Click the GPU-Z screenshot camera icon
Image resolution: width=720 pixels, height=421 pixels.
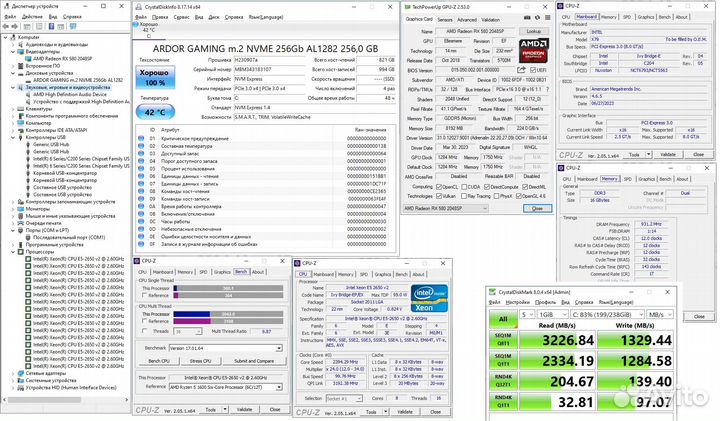(527, 17)
